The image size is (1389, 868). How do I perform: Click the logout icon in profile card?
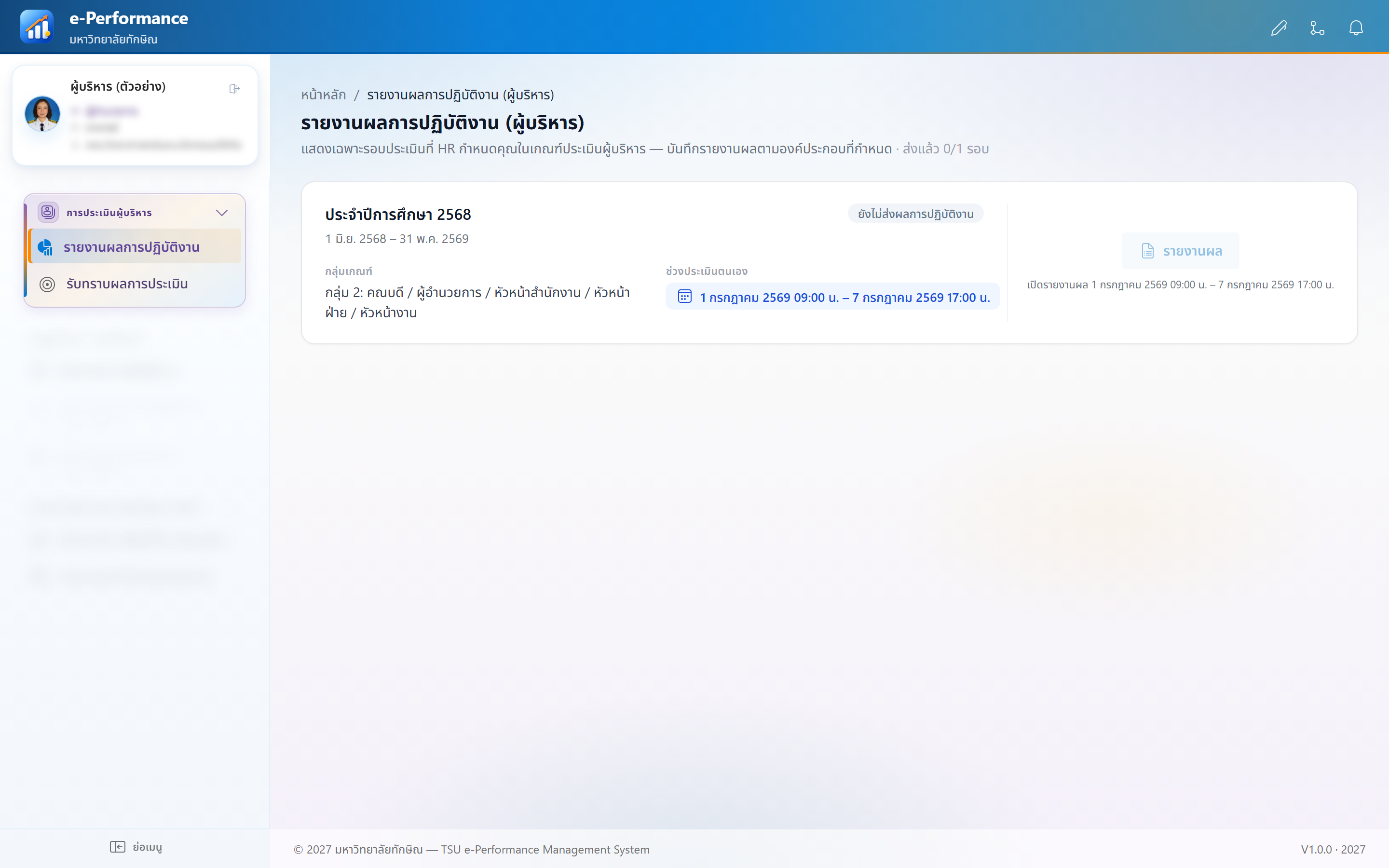coord(234,88)
